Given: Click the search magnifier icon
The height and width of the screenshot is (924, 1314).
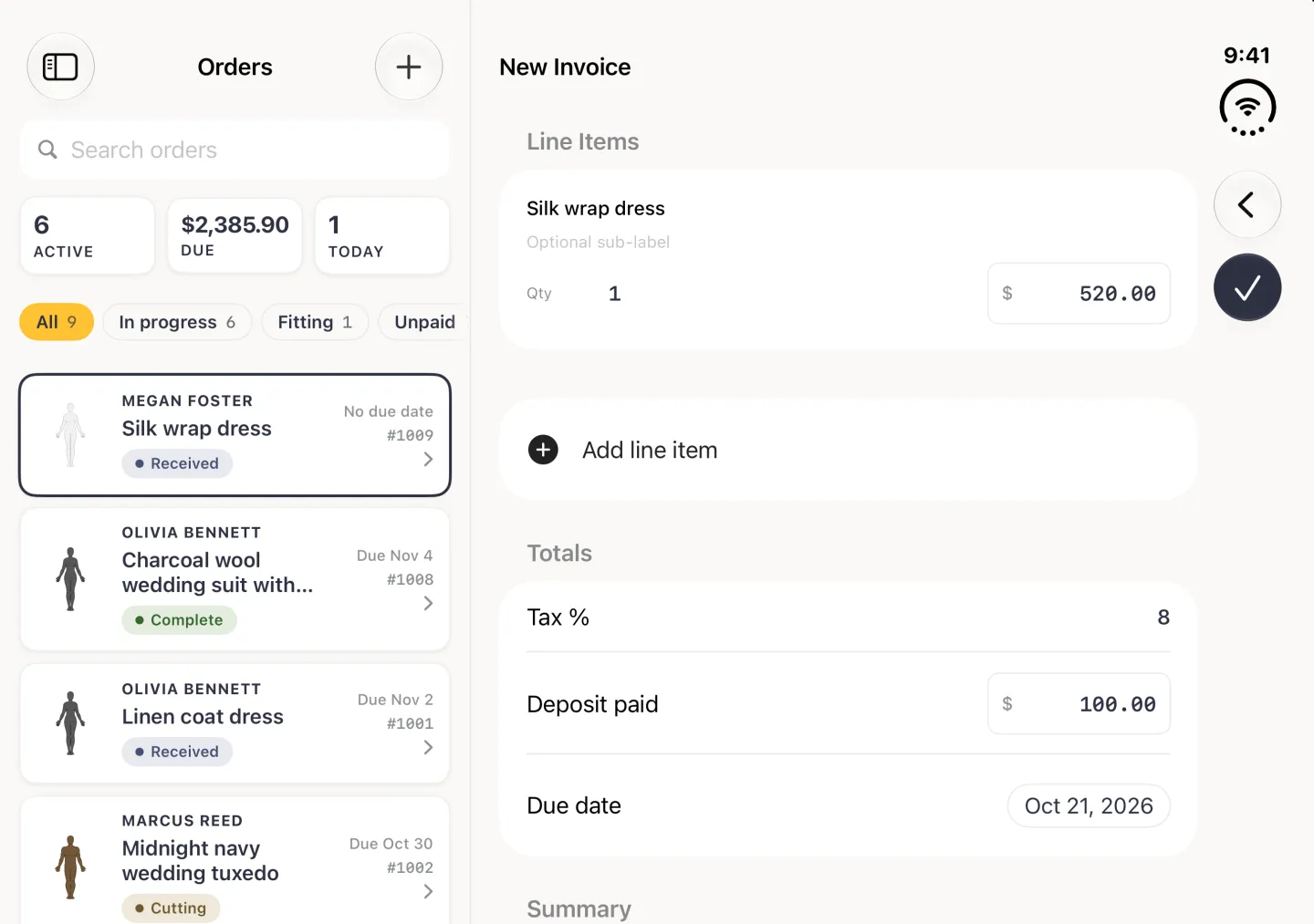Looking at the screenshot, I should click(47, 150).
